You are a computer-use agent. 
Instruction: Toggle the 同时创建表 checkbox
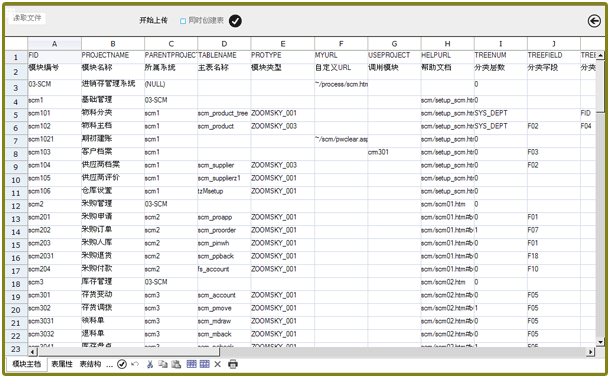(x=183, y=21)
